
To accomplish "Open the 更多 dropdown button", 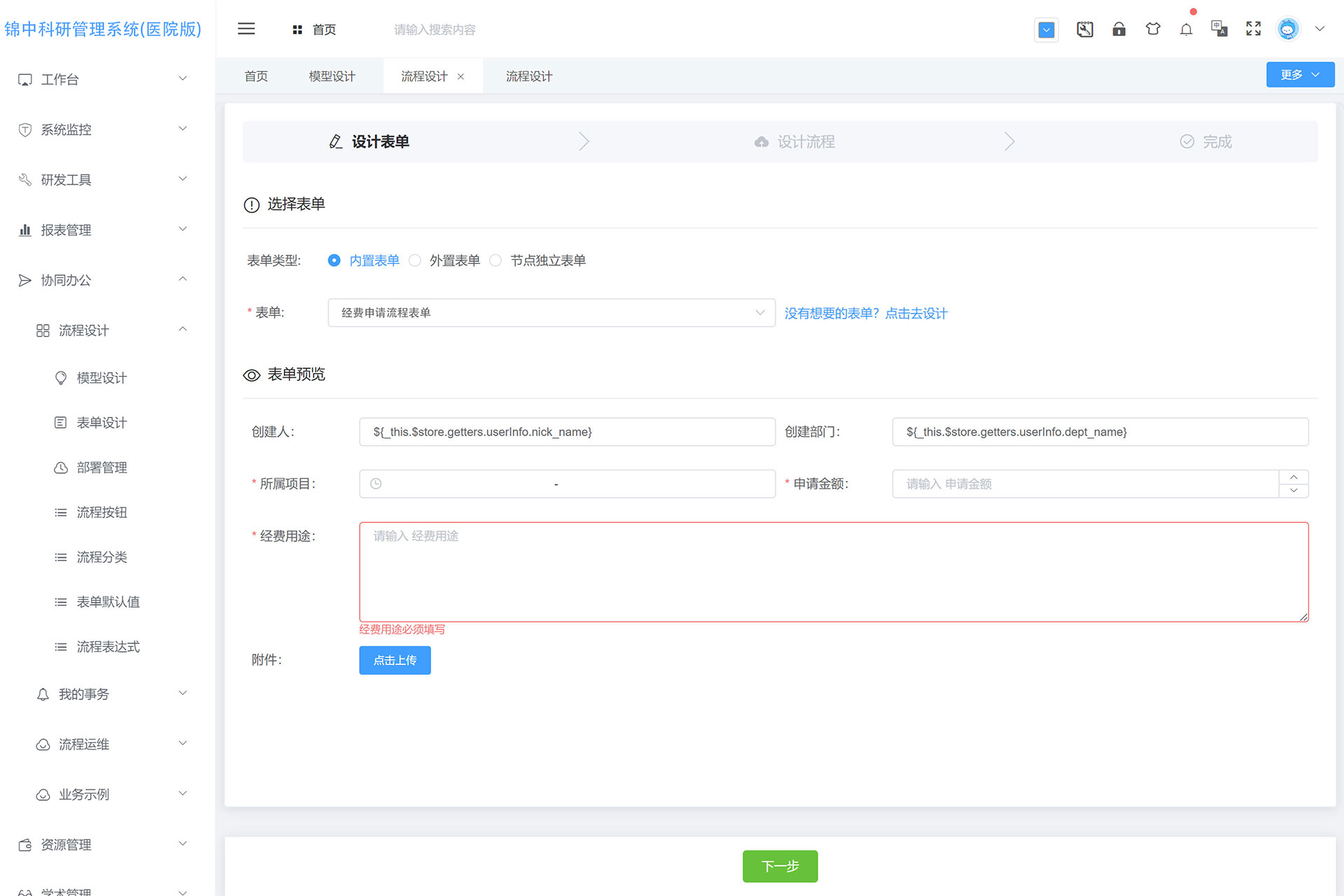I will [1299, 75].
